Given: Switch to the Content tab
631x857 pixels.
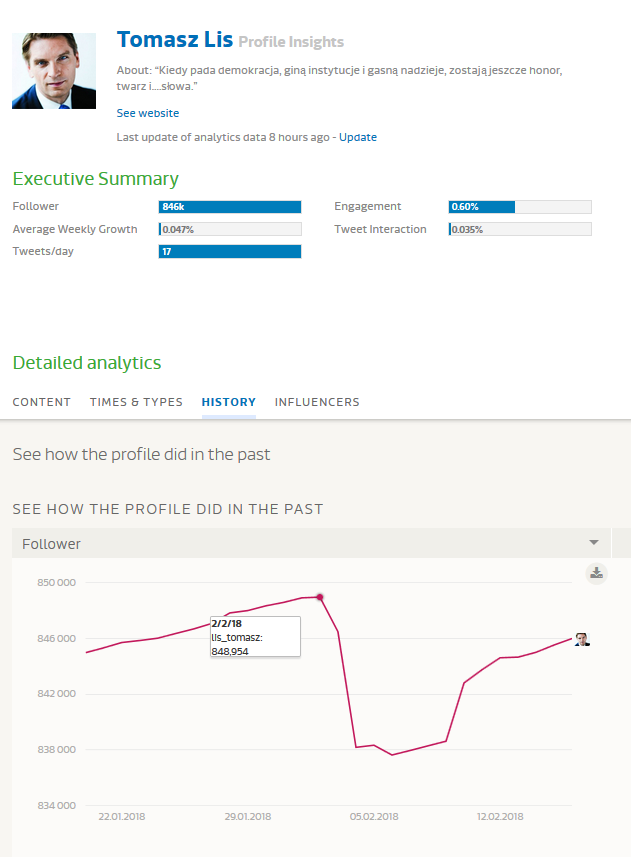Looking at the screenshot, I should coord(42,402).
